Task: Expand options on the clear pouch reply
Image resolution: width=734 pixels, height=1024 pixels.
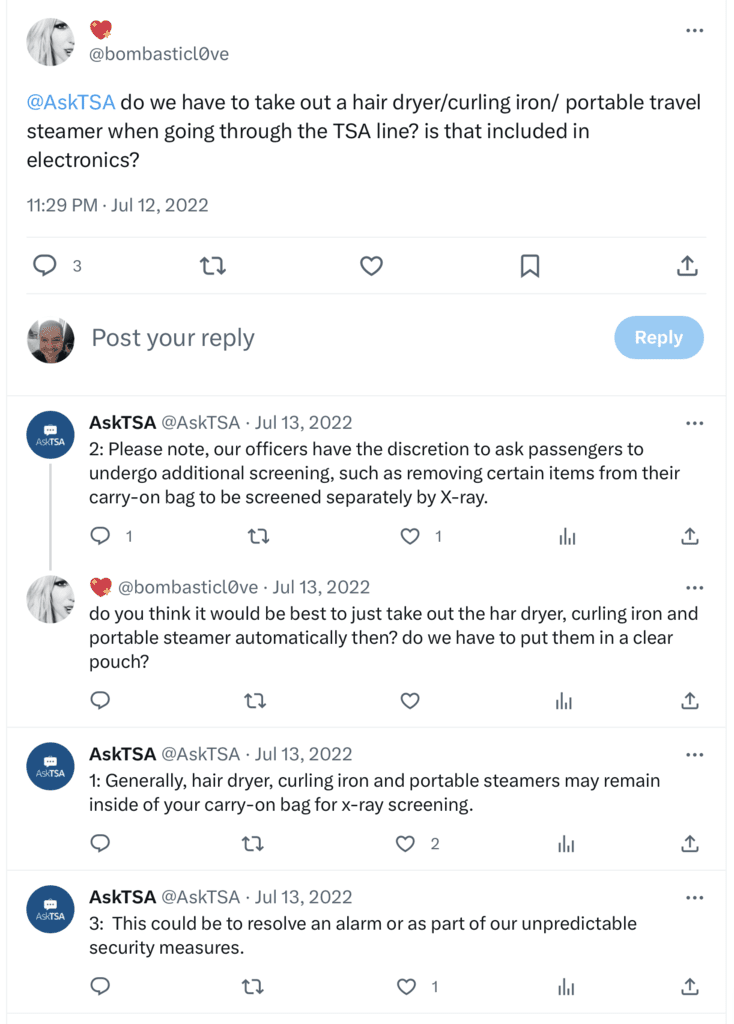Action: (695, 588)
